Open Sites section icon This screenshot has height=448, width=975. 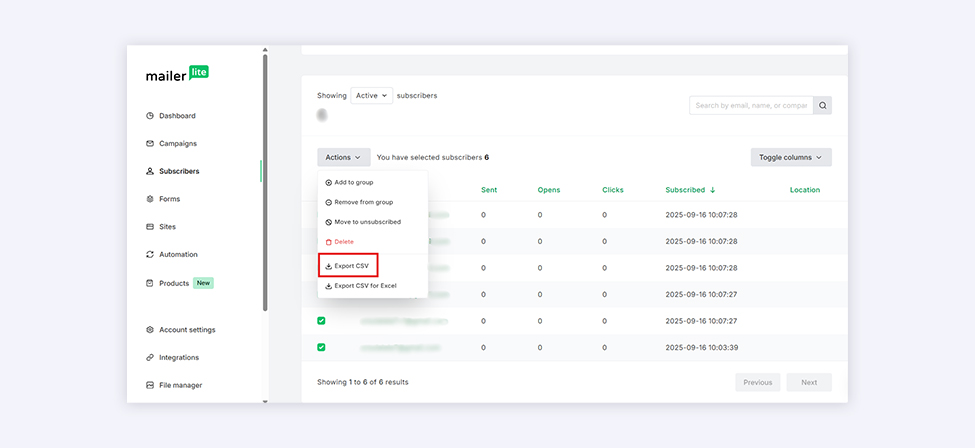pyautogui.click(x=150, y=227)
